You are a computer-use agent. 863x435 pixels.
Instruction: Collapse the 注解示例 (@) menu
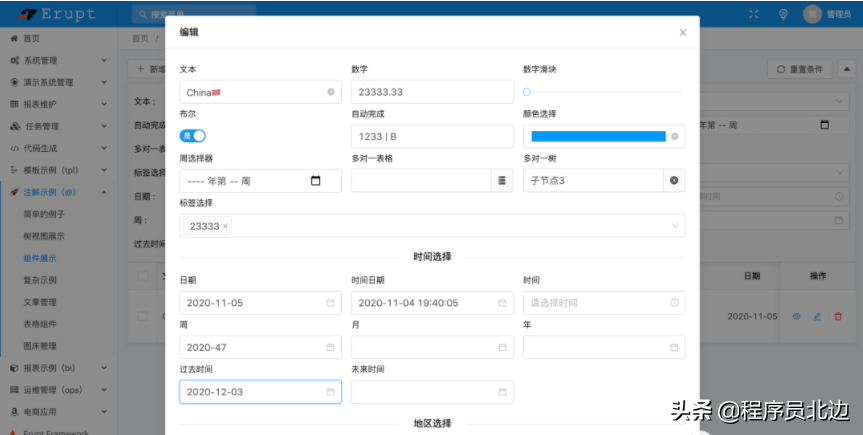(x=58, y=192)
